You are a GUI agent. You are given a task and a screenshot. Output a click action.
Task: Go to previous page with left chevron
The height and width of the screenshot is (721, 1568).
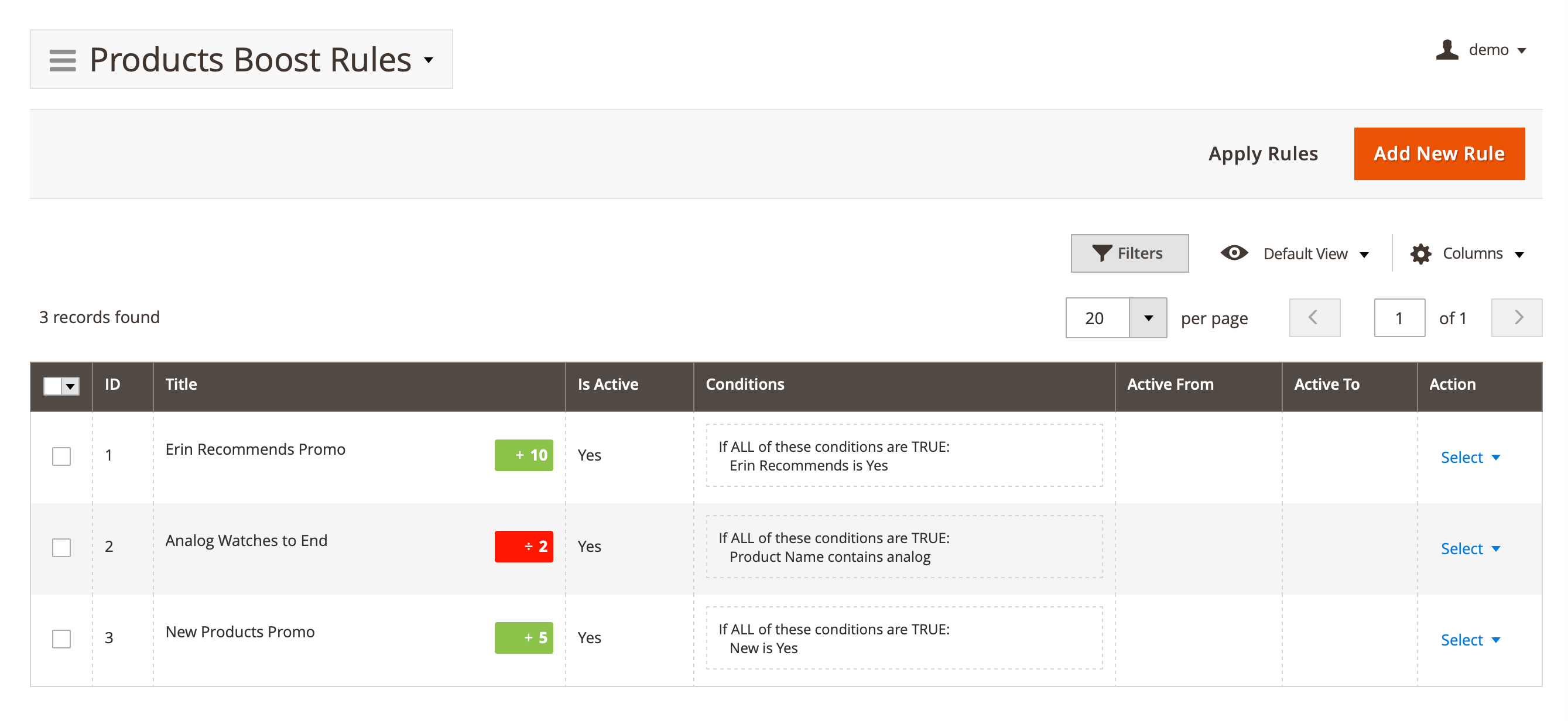(x=1314, y=318)
